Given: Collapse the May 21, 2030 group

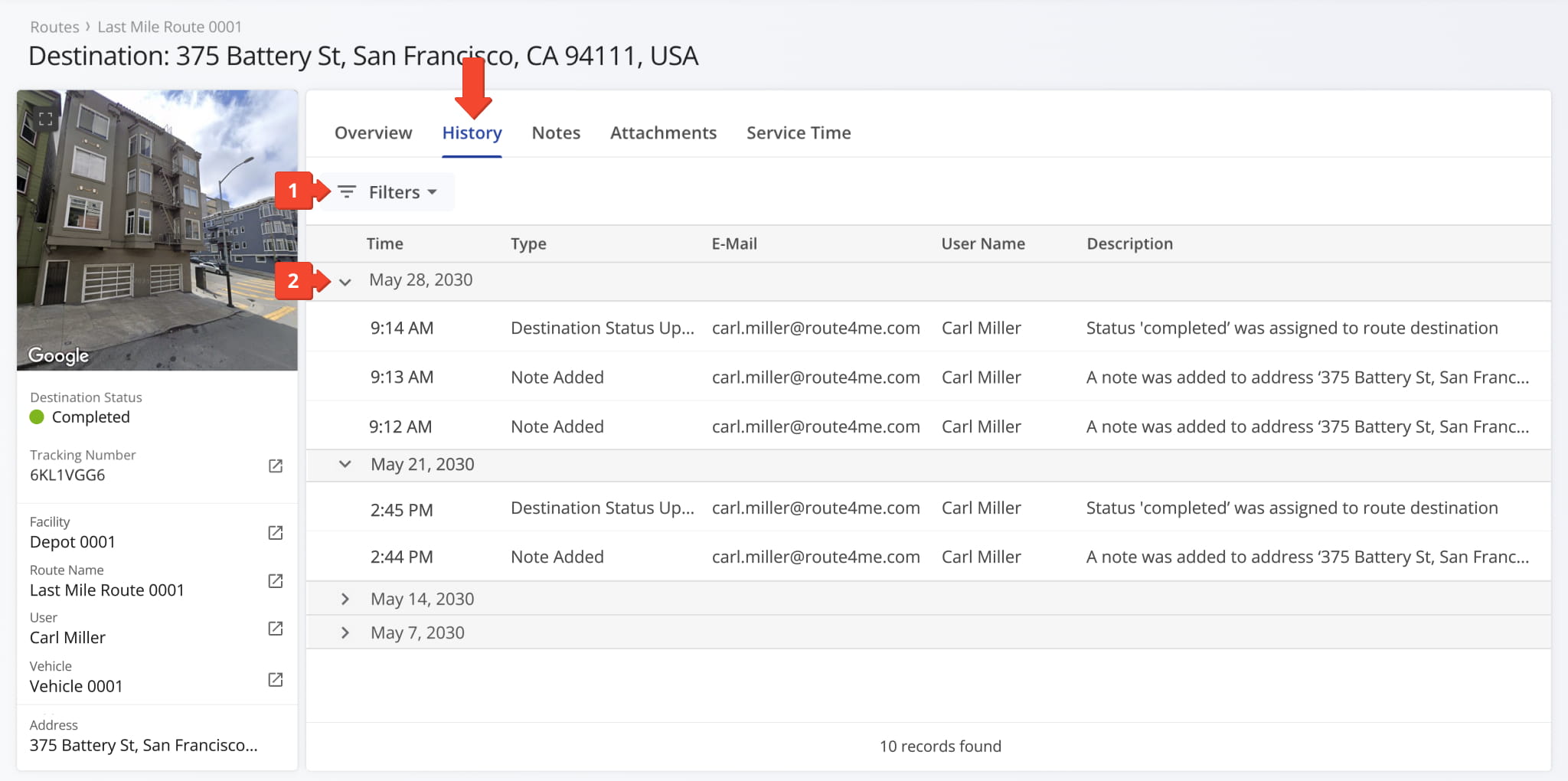Looking at the screenshot, I should 345,464.
